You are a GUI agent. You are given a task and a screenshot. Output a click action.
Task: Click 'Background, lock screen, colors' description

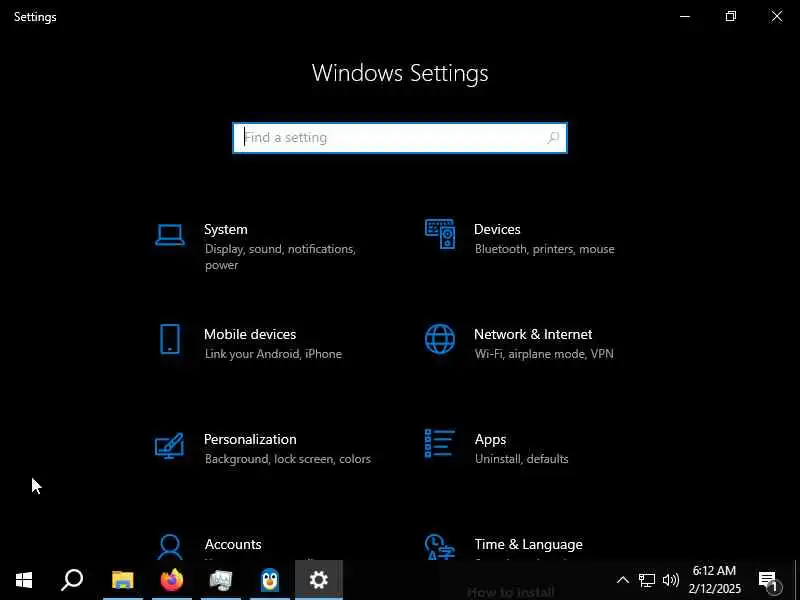coord(288,459)
